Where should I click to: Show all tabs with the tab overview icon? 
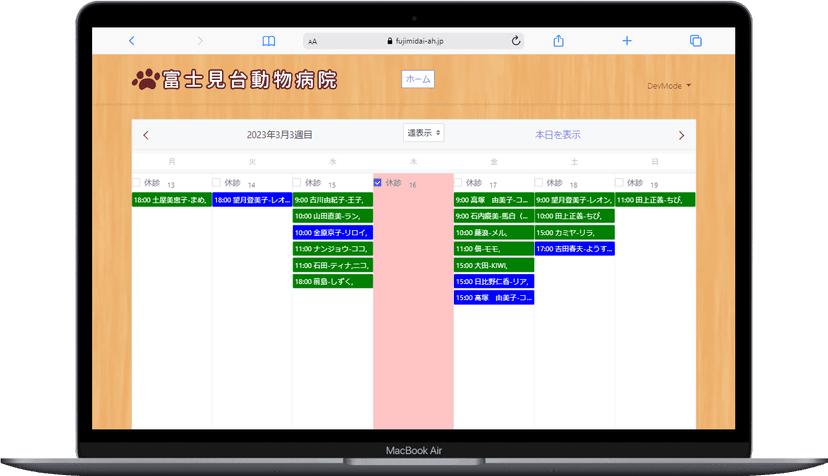[695, 41]
